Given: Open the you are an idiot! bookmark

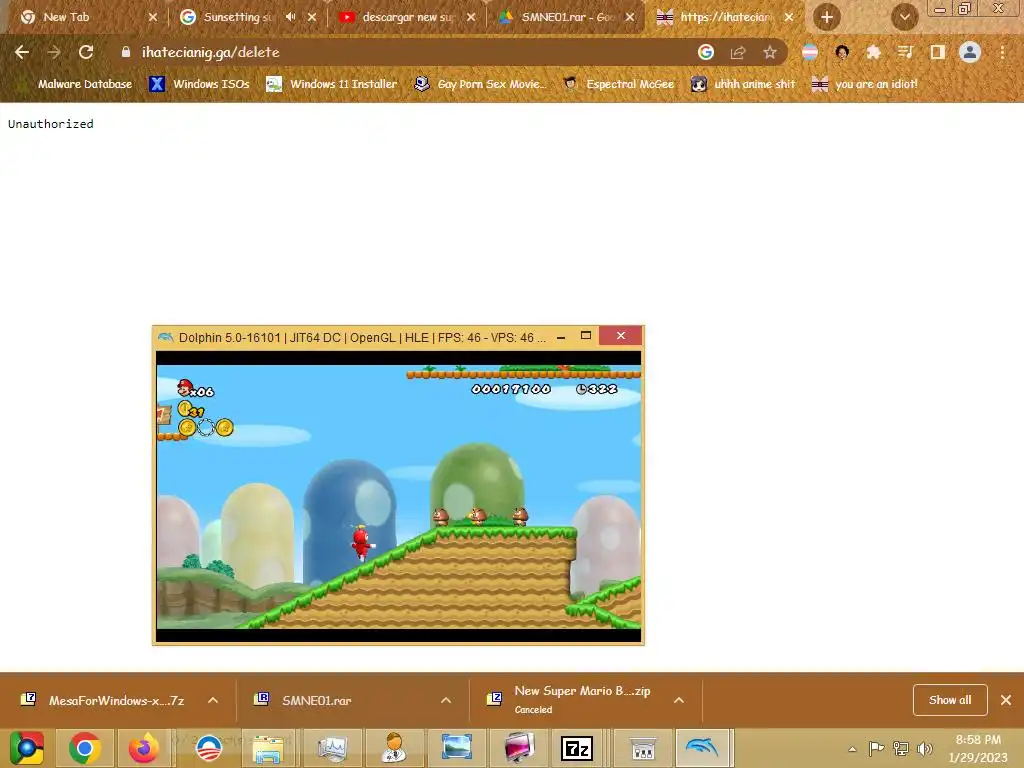Looking at the screenshot, I should click(865, 84).
